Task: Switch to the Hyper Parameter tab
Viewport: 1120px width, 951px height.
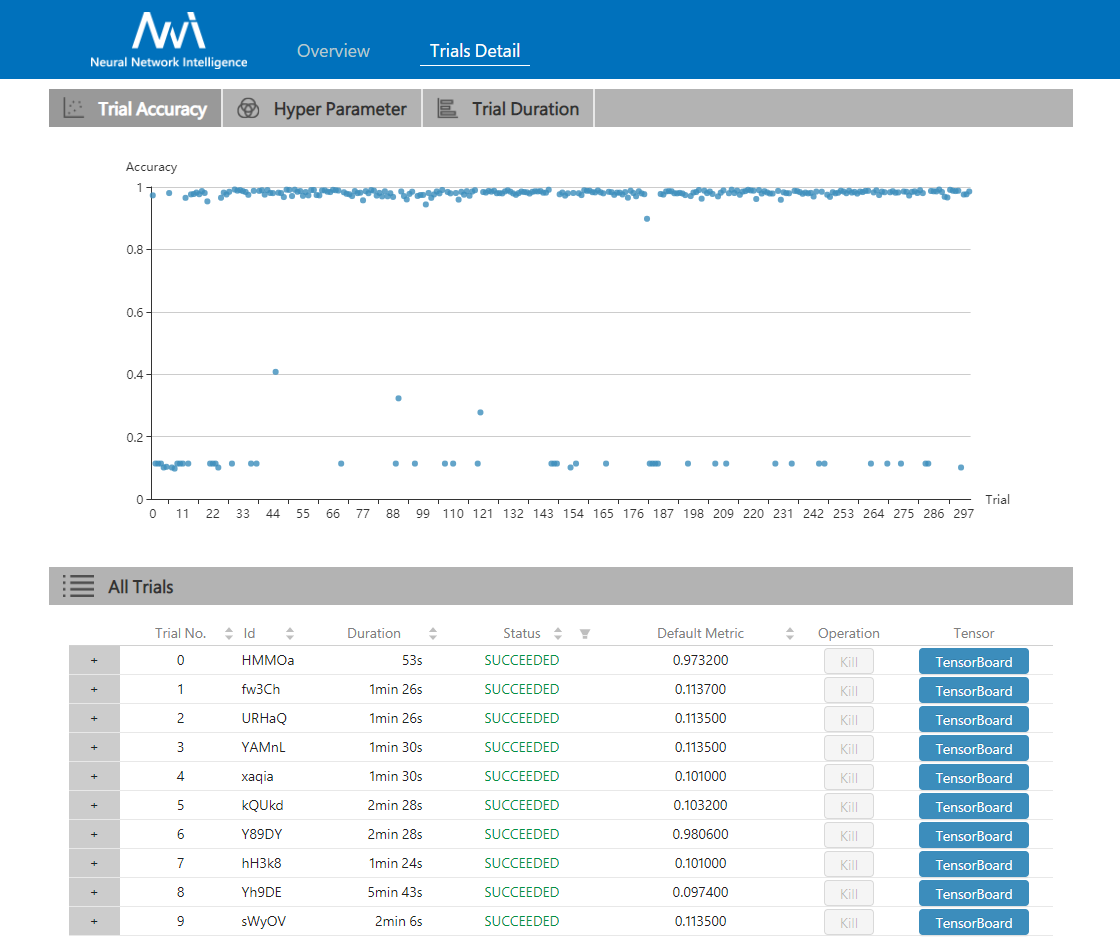Action: pyautogui.click(x=339, y=109)
